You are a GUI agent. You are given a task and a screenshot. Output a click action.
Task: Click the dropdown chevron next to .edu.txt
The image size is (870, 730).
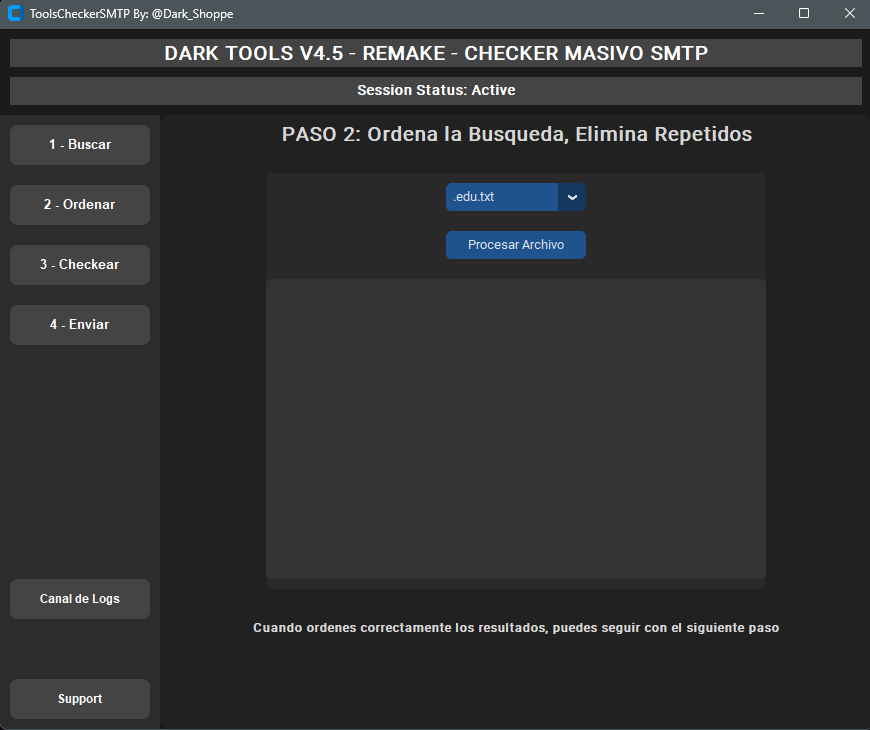(x=571, y=197)
